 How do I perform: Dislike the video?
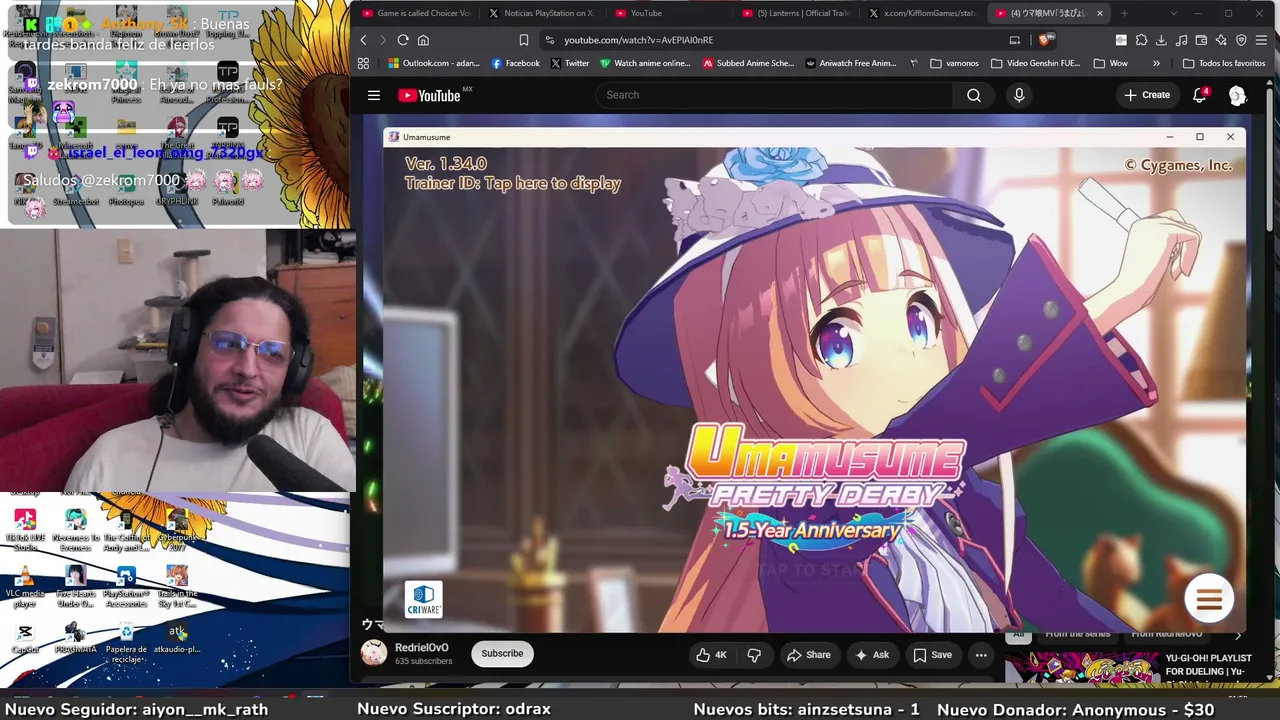(x=755, y=655)
